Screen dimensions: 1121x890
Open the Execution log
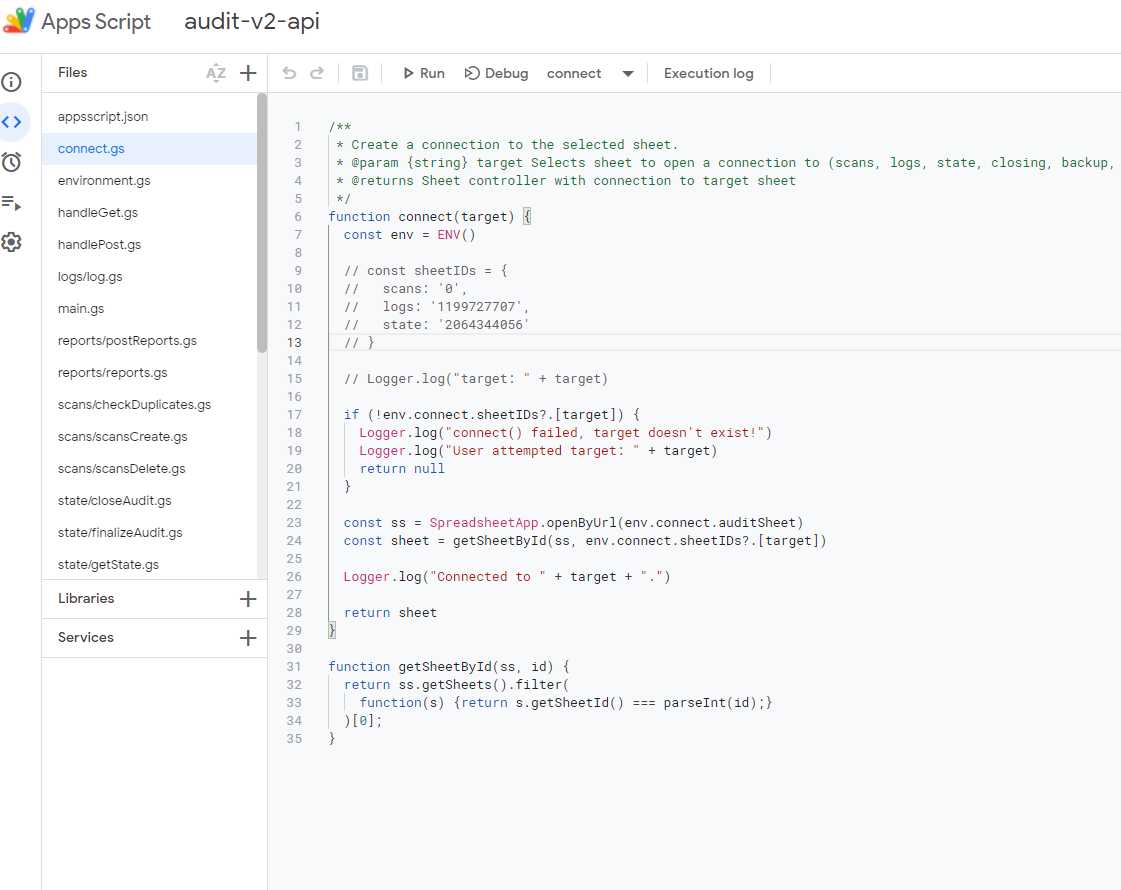click(708, 74)
